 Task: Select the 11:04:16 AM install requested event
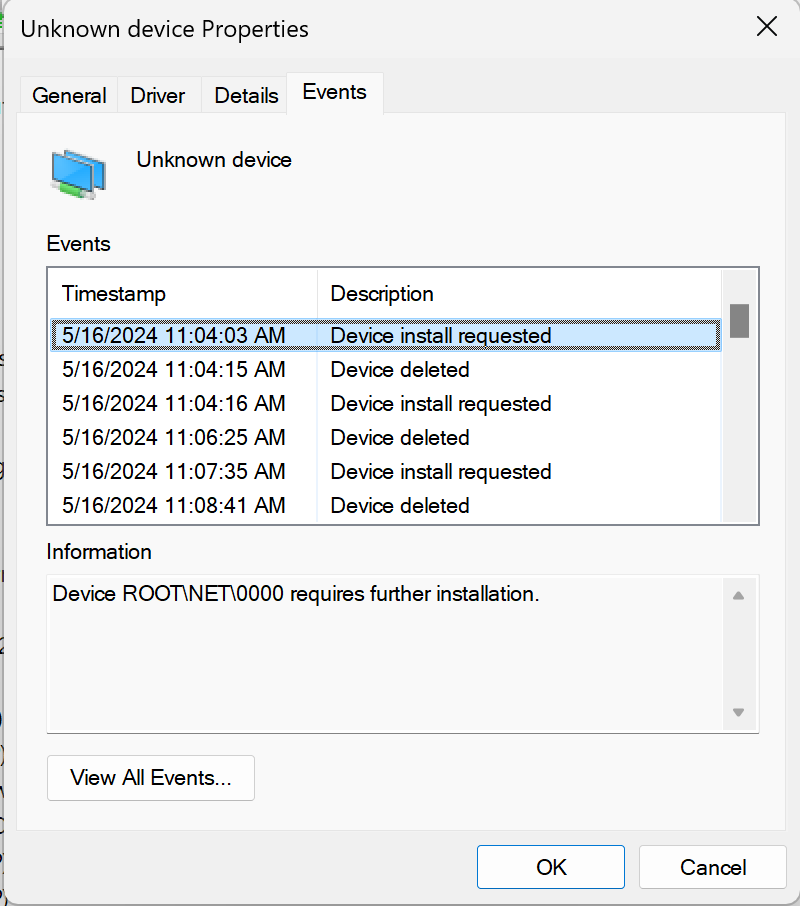coord(385,404)
